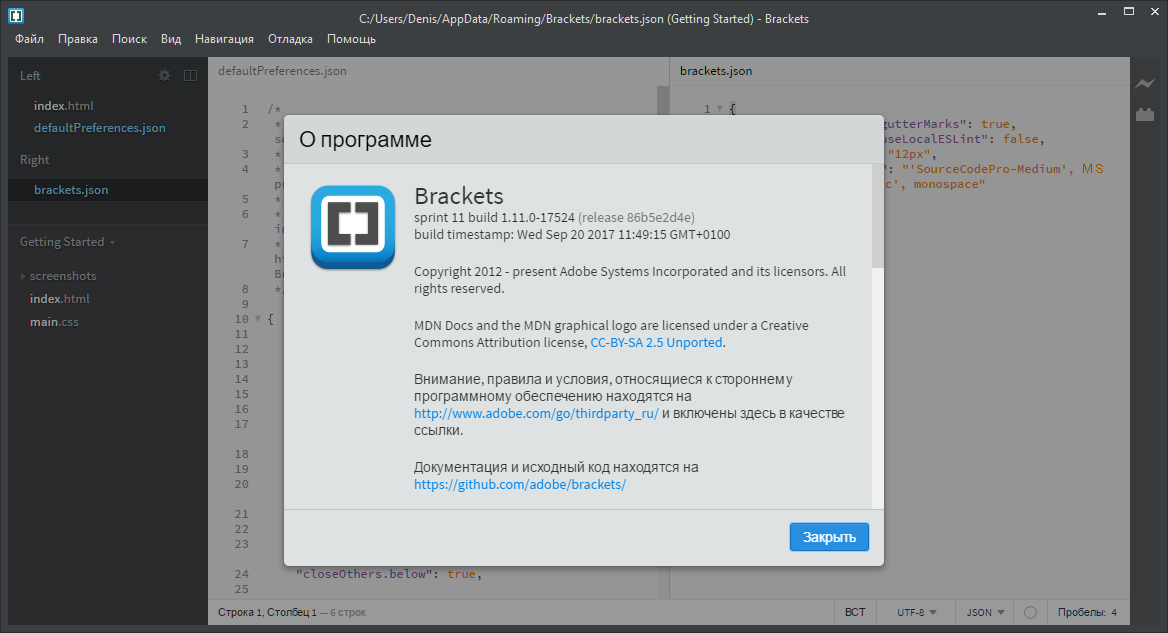Open the Отладка menu
This screenshot has width=1168, height=633.
[x=291, y=39]
